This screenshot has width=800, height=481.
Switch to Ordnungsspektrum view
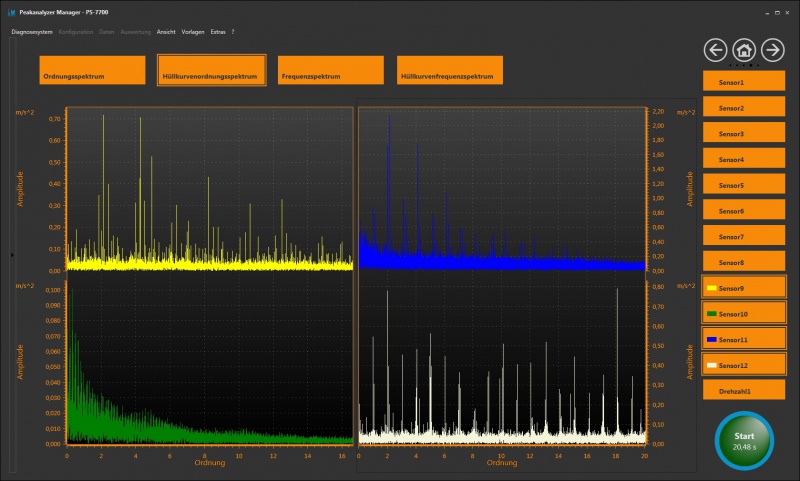click(92, 70)
